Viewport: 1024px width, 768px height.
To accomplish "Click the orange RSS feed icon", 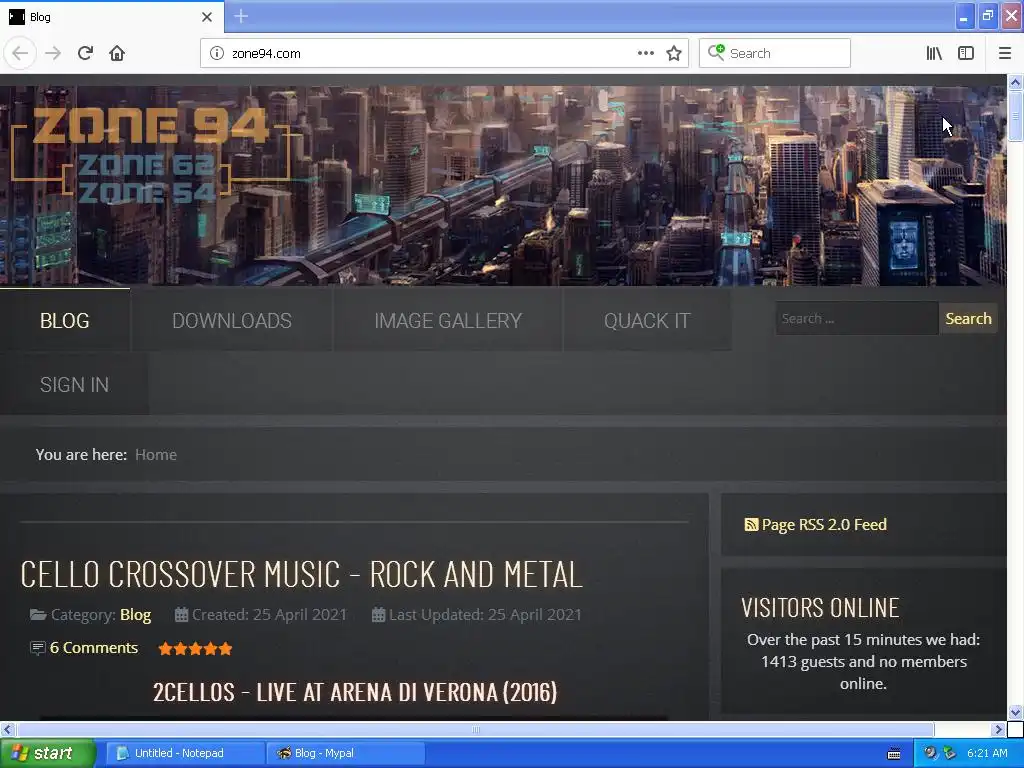I will [751, 524].
